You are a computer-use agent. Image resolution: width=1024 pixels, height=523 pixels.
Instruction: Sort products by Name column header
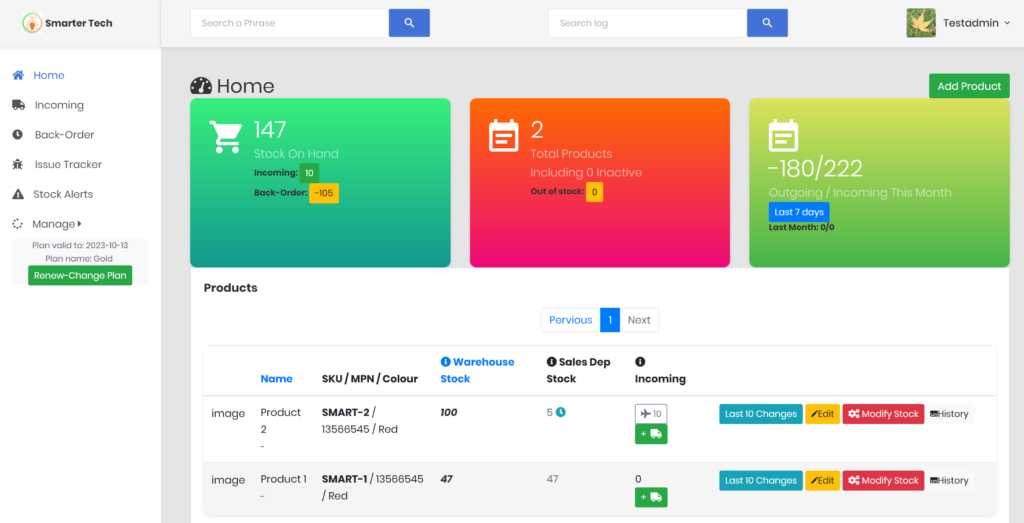pyautogui.click(x=276, y=379)
